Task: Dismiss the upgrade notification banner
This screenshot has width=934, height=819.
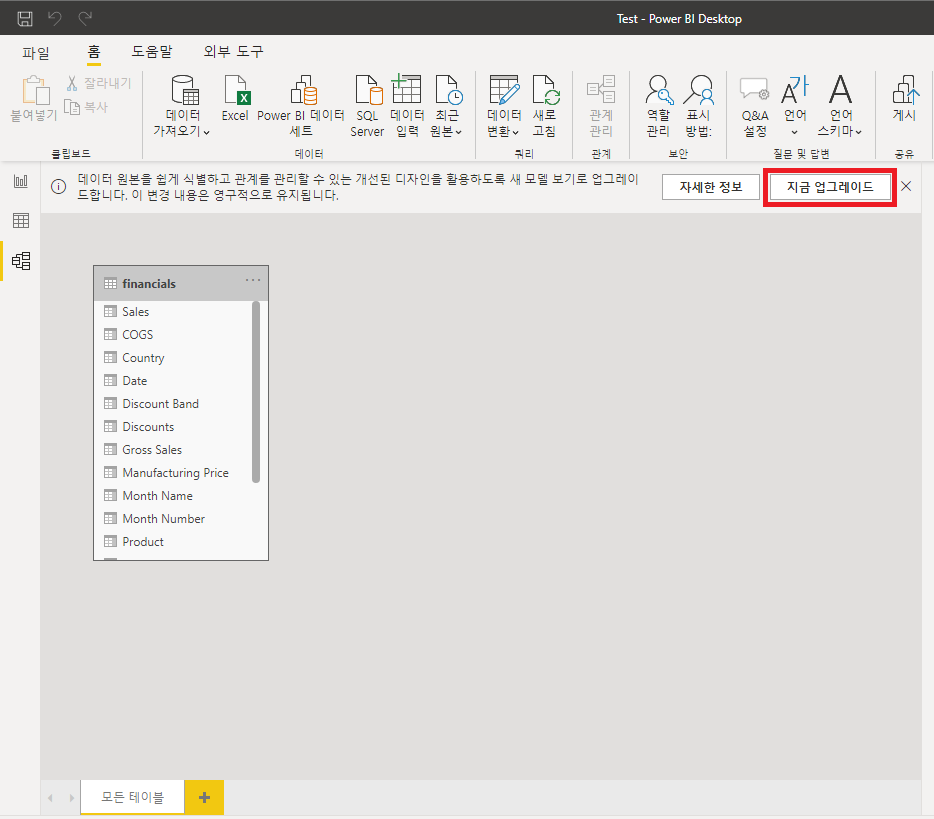Action: (906, 186)
